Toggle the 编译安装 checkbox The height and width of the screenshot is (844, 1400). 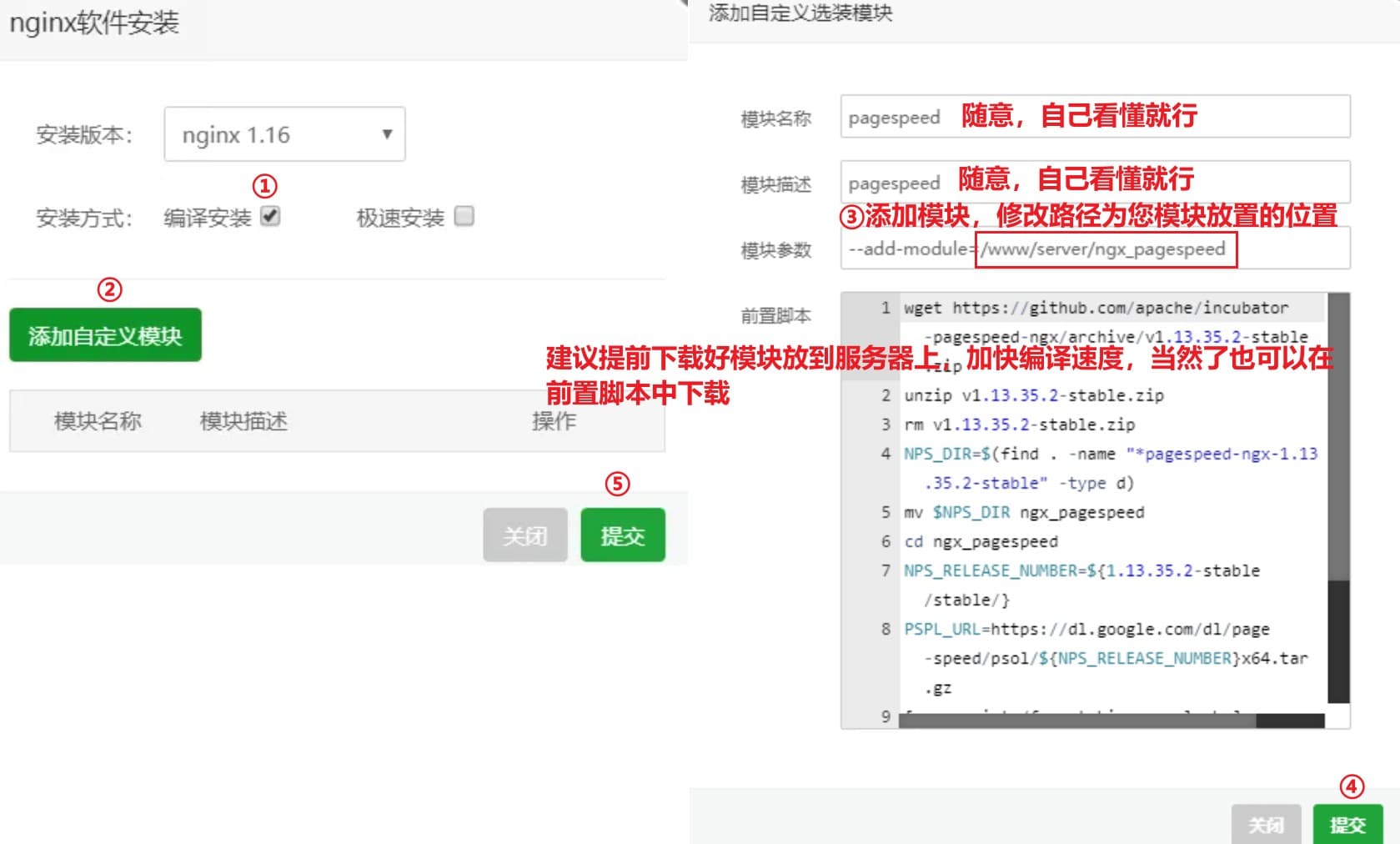pos(270,216)
